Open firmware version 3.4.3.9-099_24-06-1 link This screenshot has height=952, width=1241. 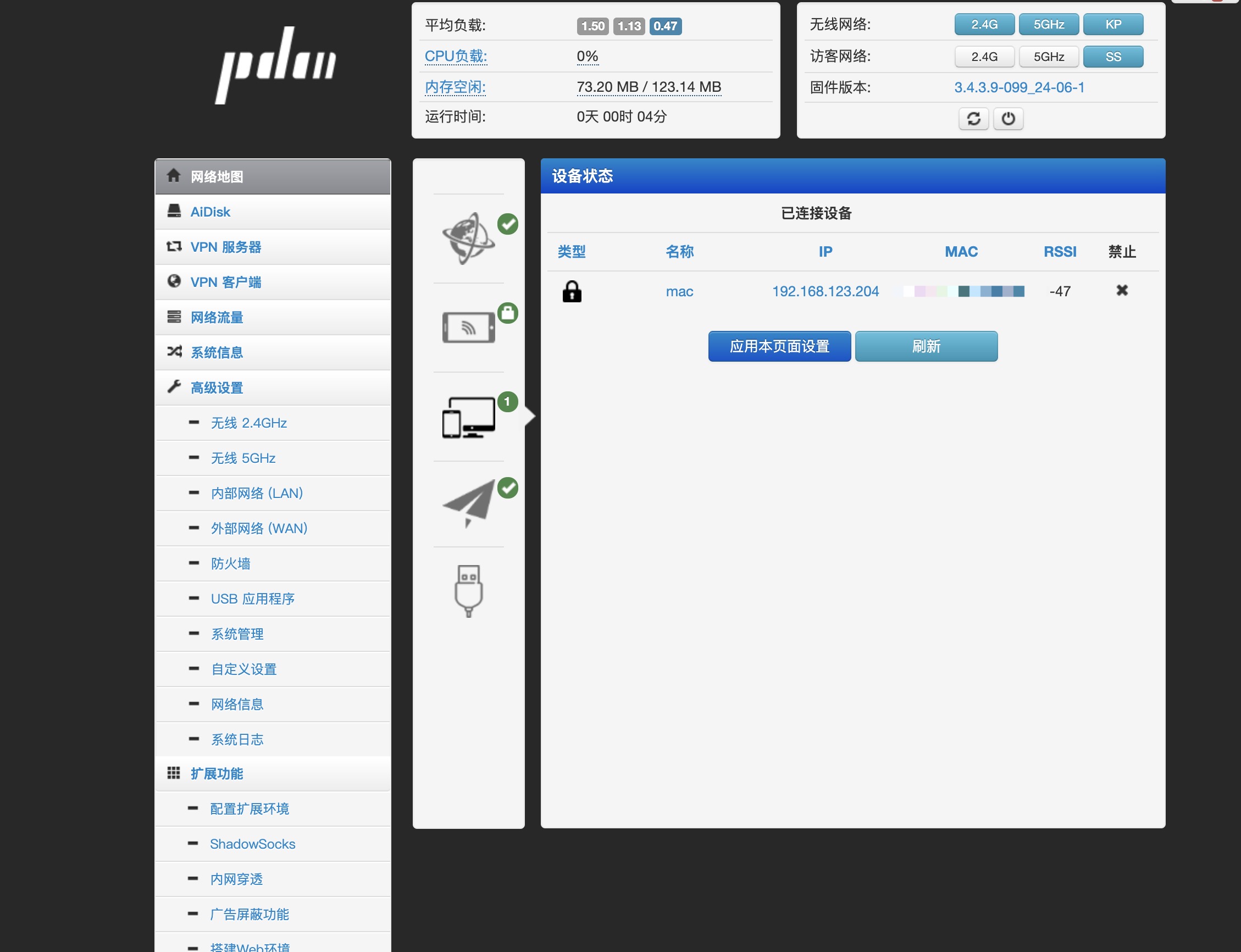click(1018, 87)
